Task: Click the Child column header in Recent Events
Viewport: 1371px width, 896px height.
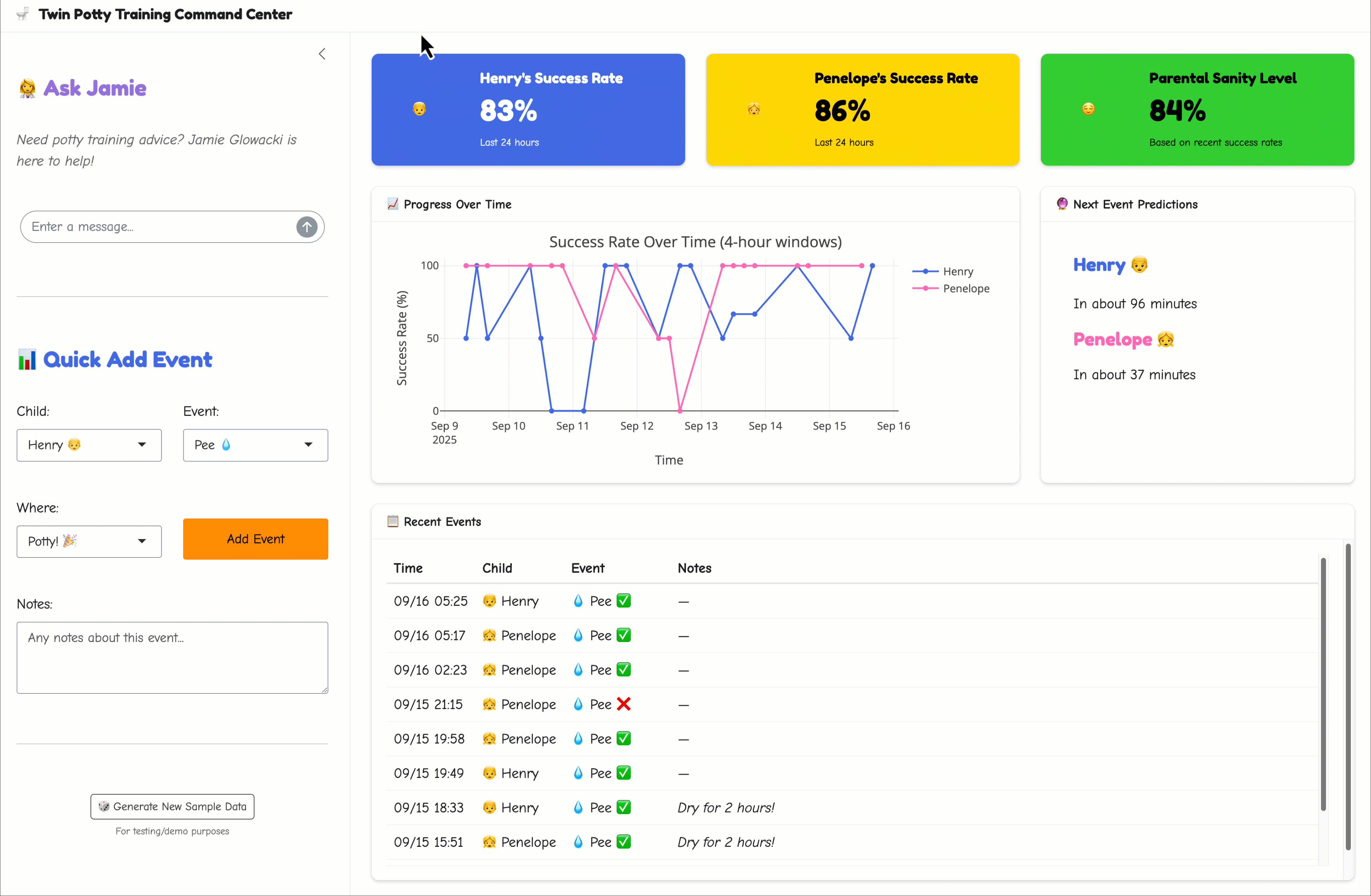Action: pyautogui.click(x=497, y=569)
